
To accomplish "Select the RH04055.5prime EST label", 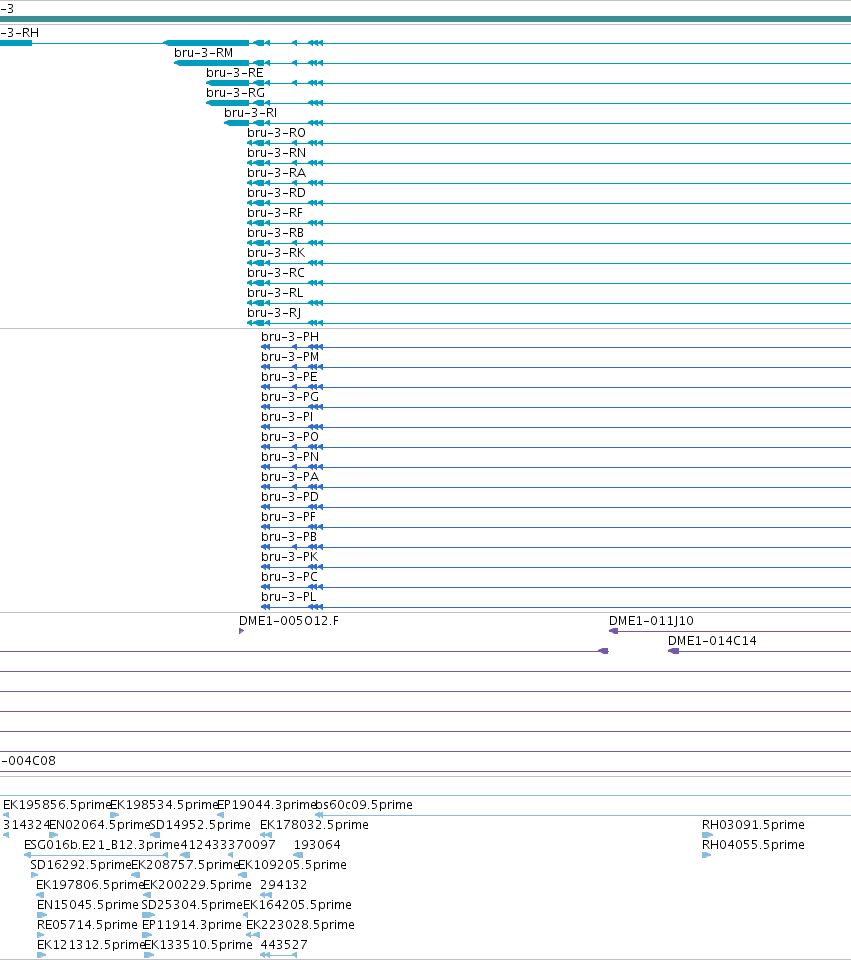I will [753, 844].
